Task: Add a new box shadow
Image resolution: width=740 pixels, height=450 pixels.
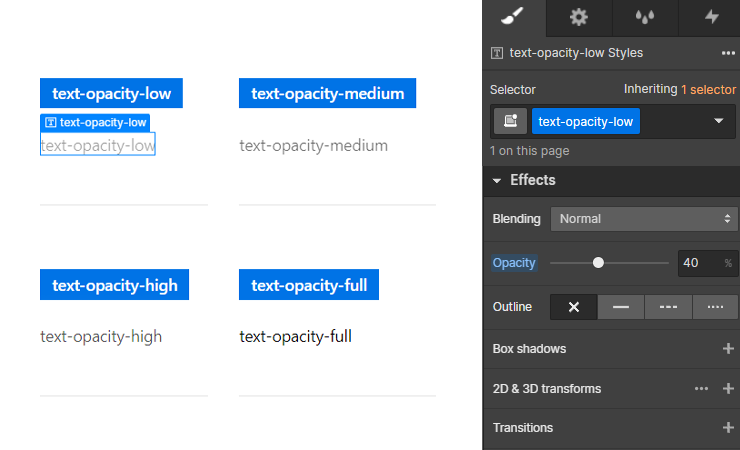Action: point(728,349)
